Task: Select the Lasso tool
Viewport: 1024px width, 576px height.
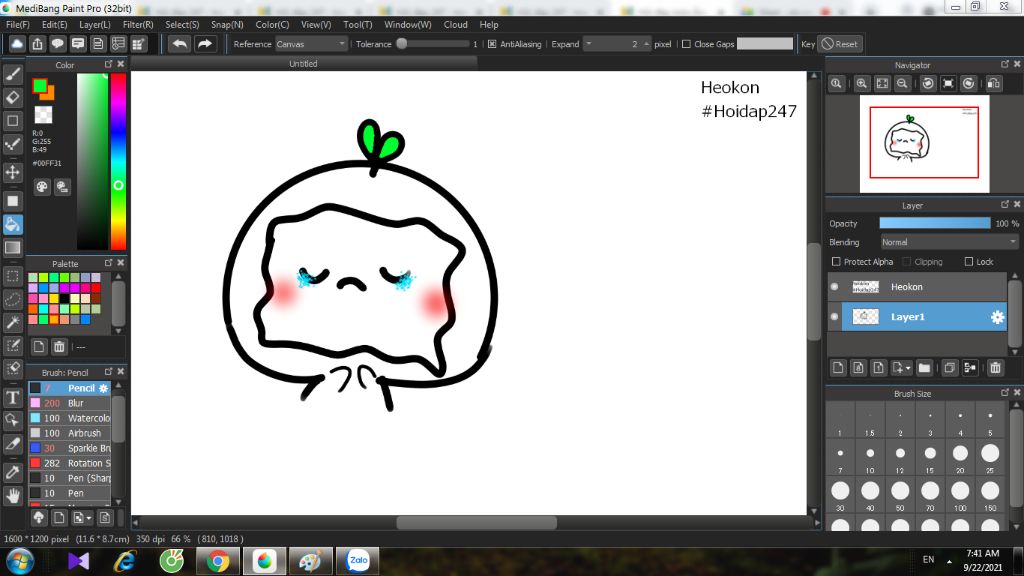Action: tap(12, 300)
